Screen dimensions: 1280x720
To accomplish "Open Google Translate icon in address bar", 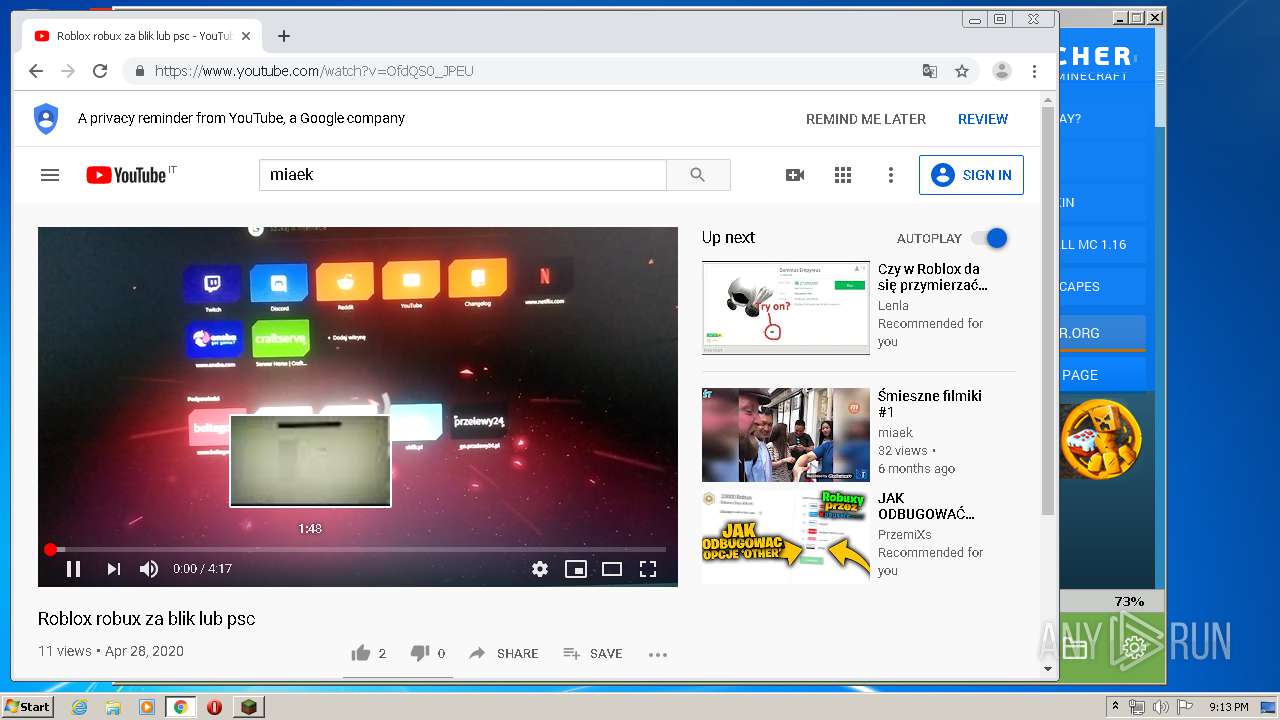I will point(930,71).
